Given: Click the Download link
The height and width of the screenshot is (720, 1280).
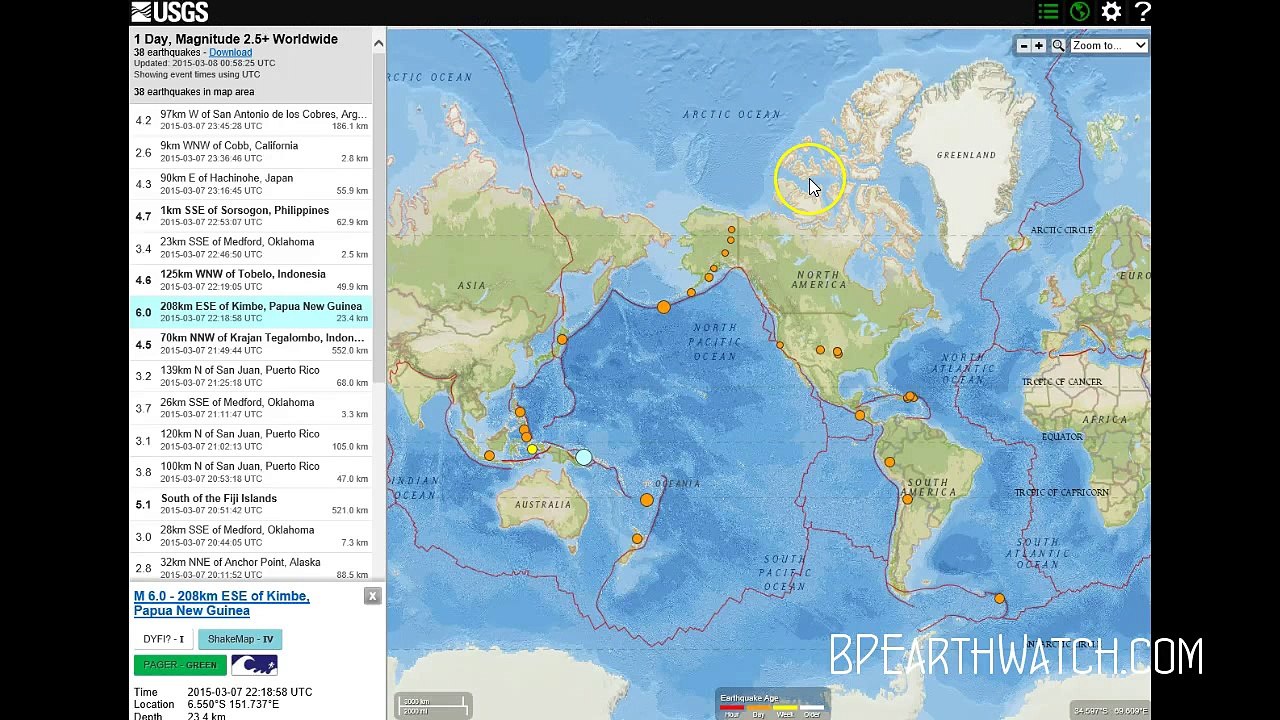Looking at the screenshot, I should 230,52.
